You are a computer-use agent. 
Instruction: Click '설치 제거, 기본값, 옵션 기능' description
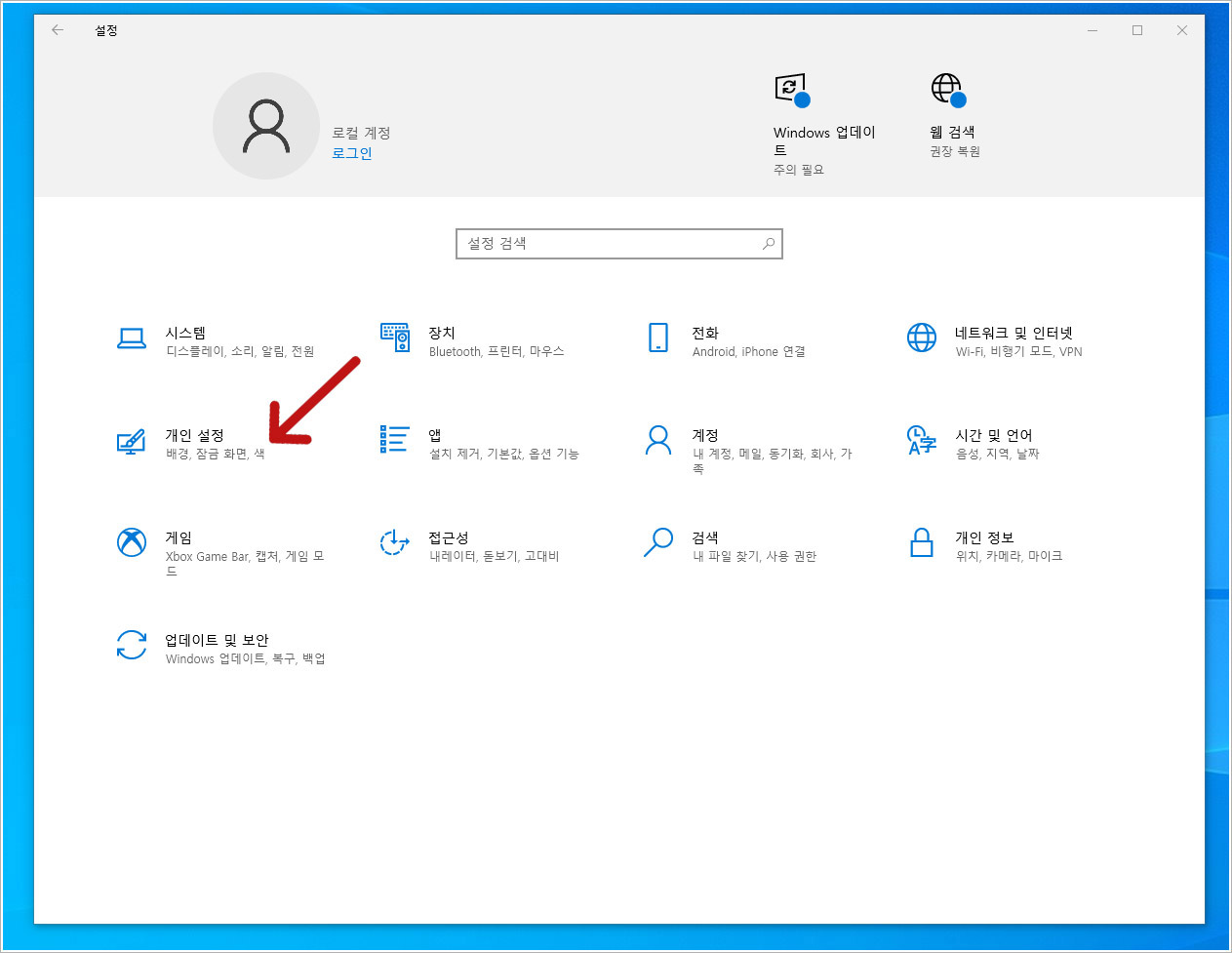click(504, 454)
